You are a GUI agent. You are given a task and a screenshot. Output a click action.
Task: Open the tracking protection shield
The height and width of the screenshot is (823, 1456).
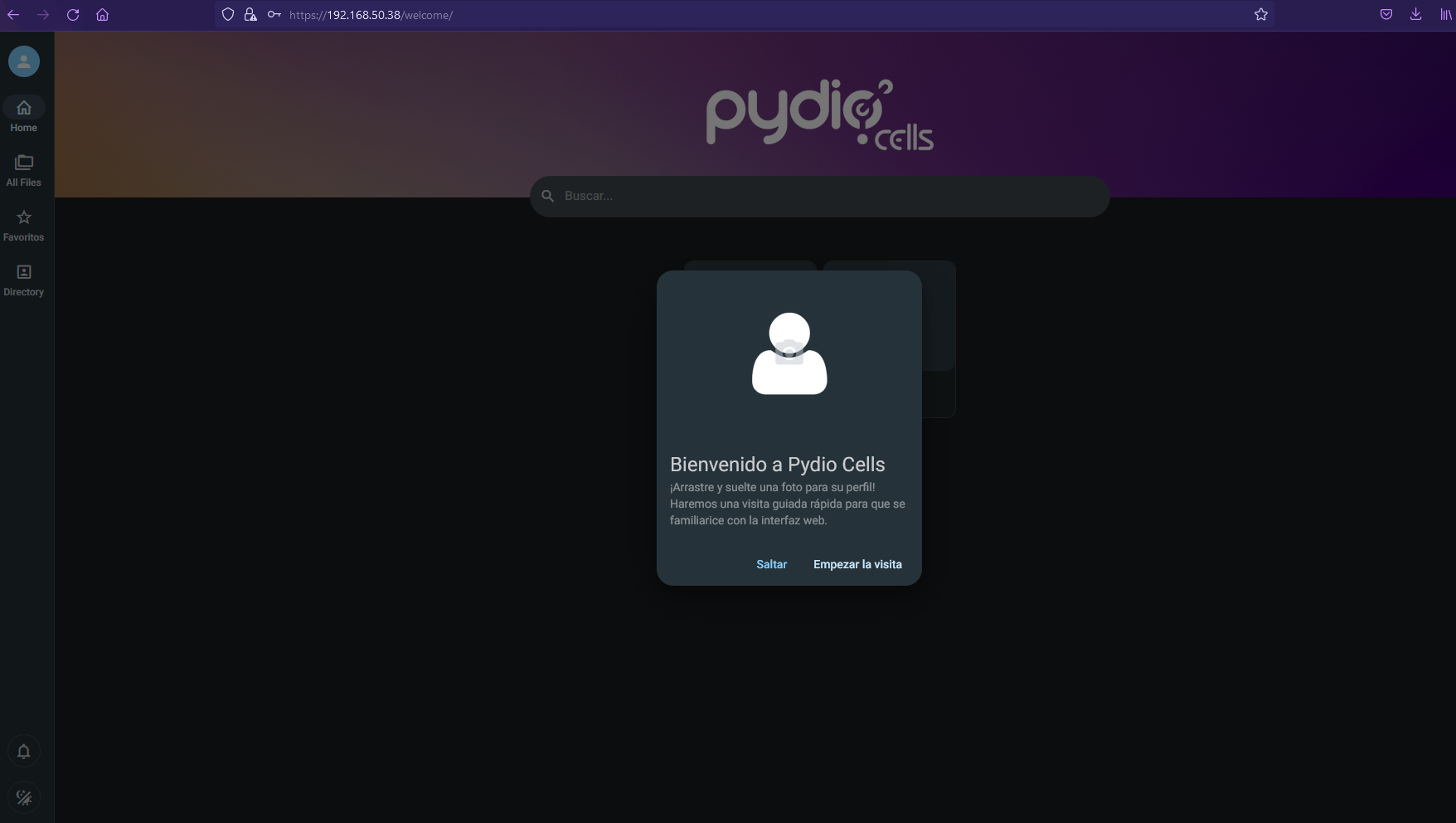tap(228, 15)
